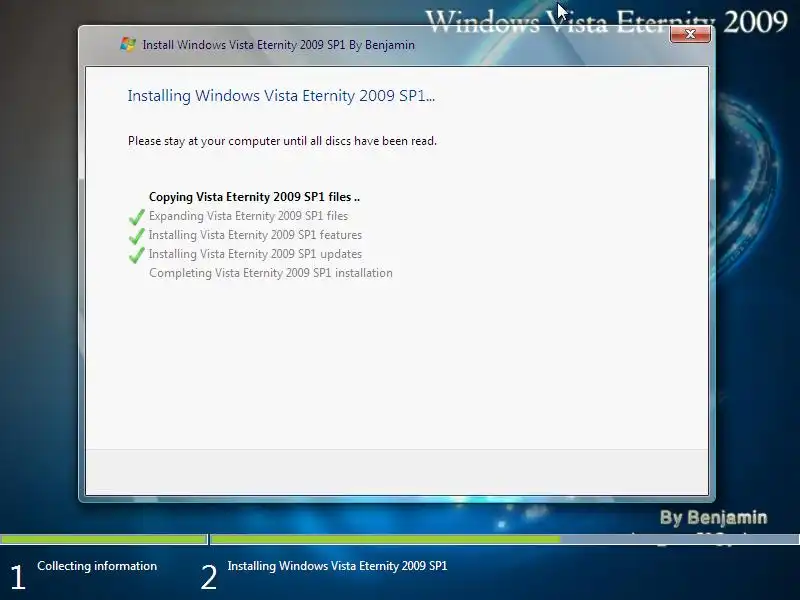Click the large step number 2
This screenshot has height=600, width=800.
pyautogui.click(x=209, y=578)
